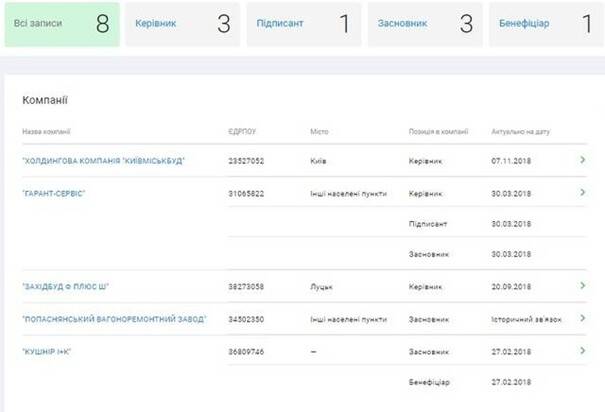Open the 'Підписант' tab

[303, 24]
